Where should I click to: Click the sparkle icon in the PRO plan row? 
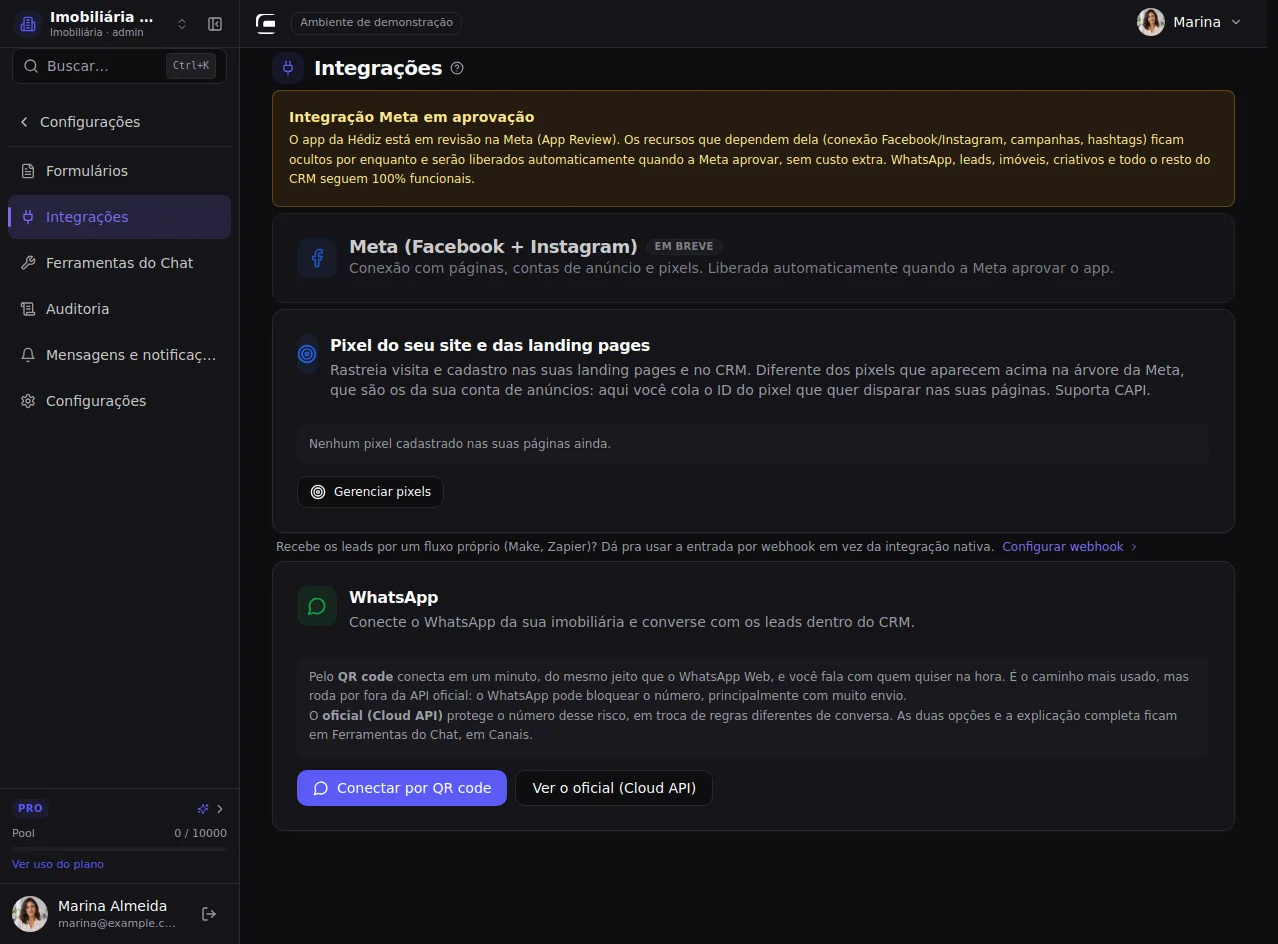click(x=203, y=809)
